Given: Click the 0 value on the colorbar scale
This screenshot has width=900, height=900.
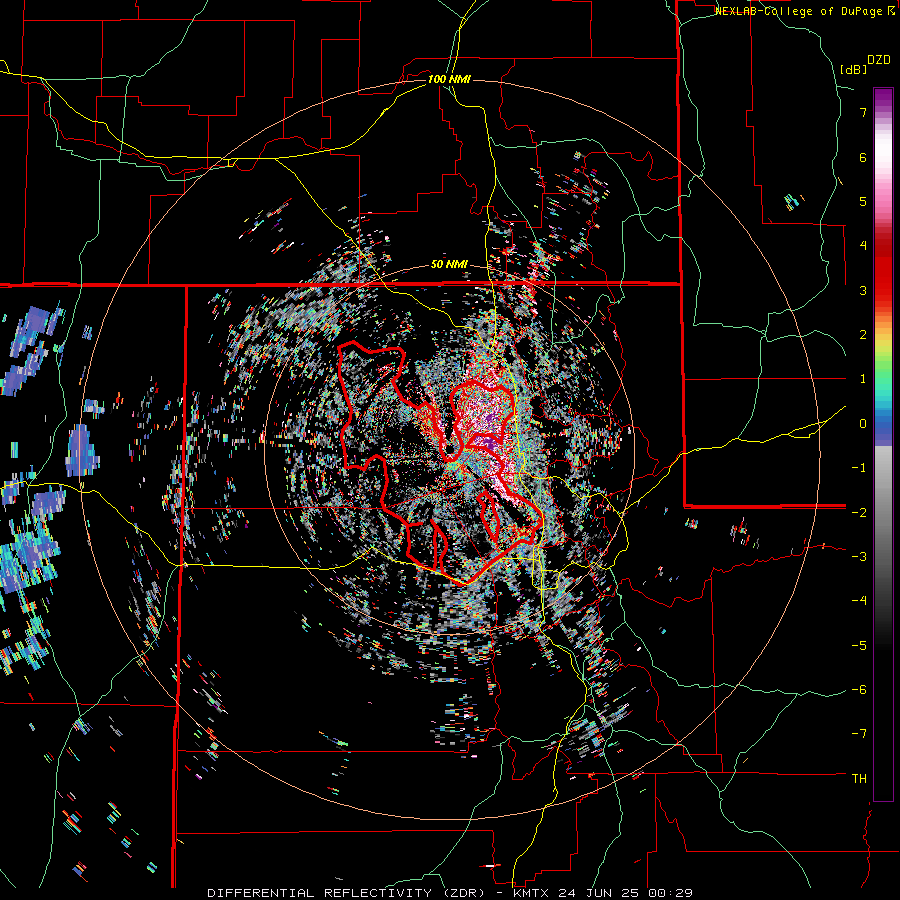Looking at the screenshot, I should pyautogui.click(x=863, y=424).
